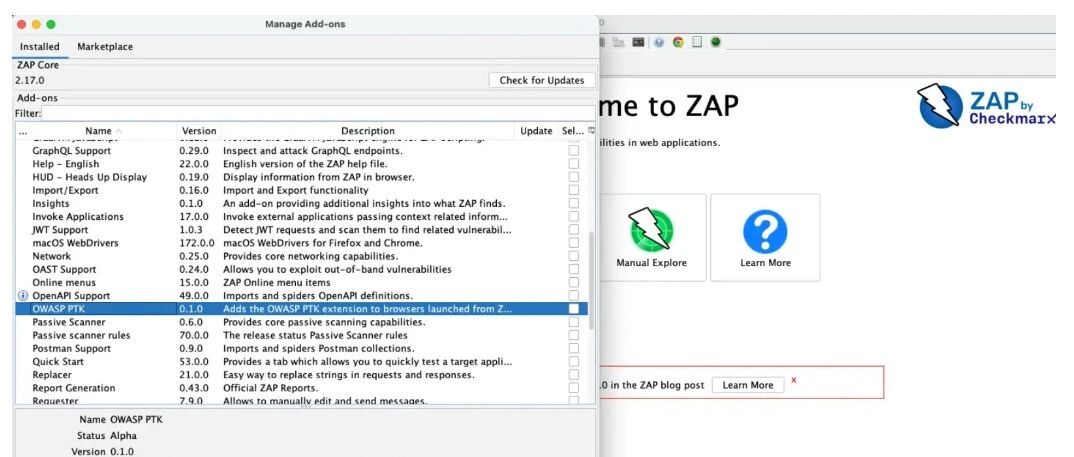Tick checkbox for JWT Support row
The image size is (1074, 457).
point(573,230)
